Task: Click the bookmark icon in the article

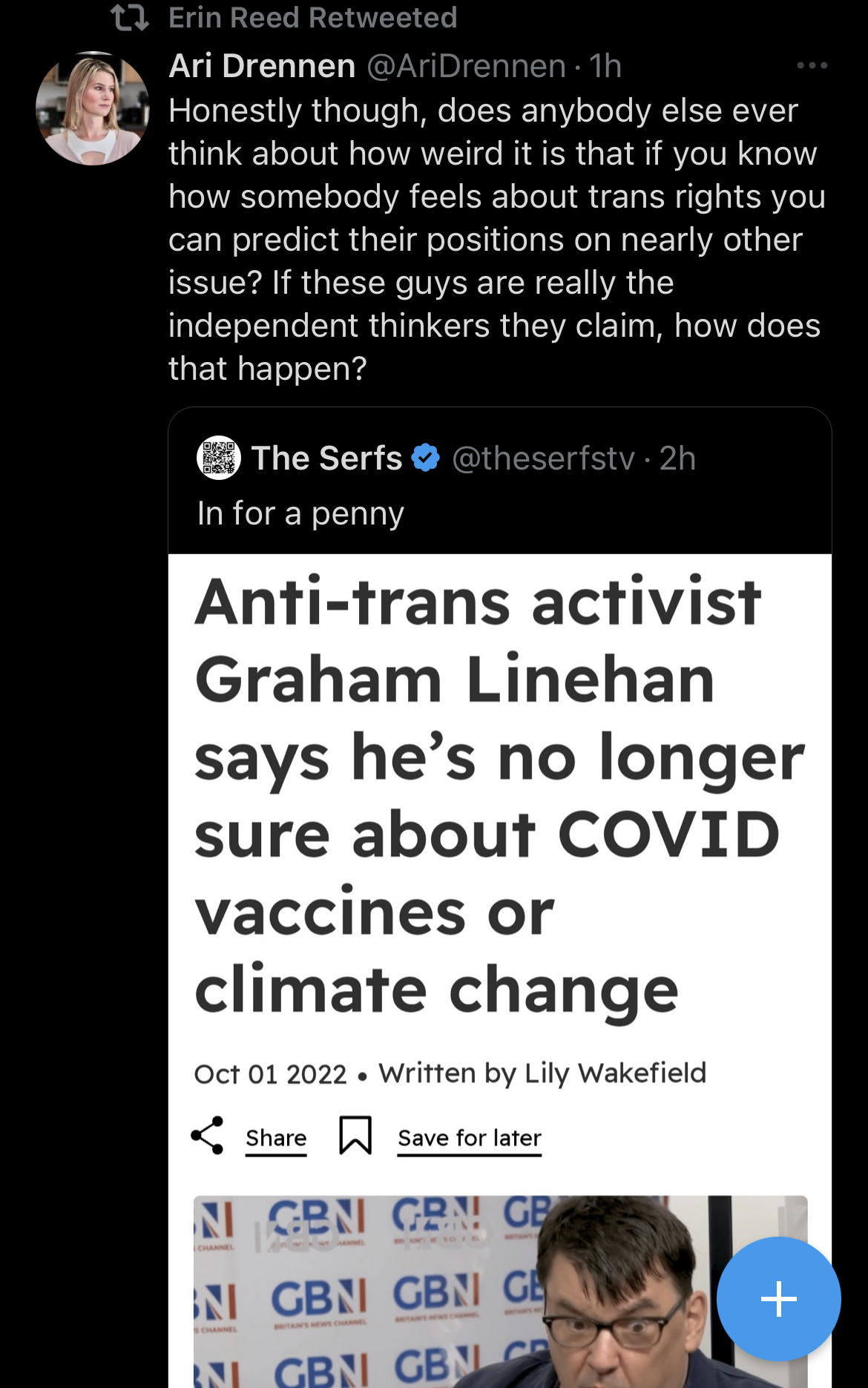Action: (355, 1135)
